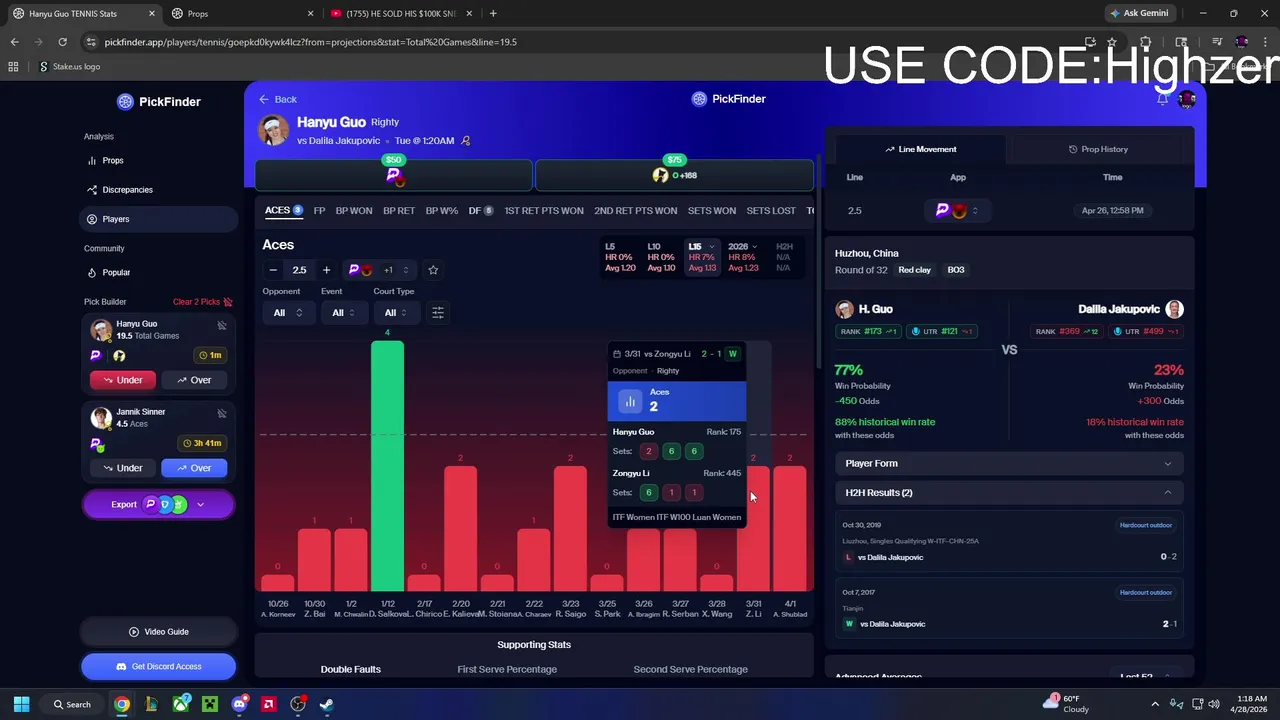1280x720 pixels.
Task: Open the PickFinder profile avatar menu
Action: pyautogui.click(x=1187, y=99)
